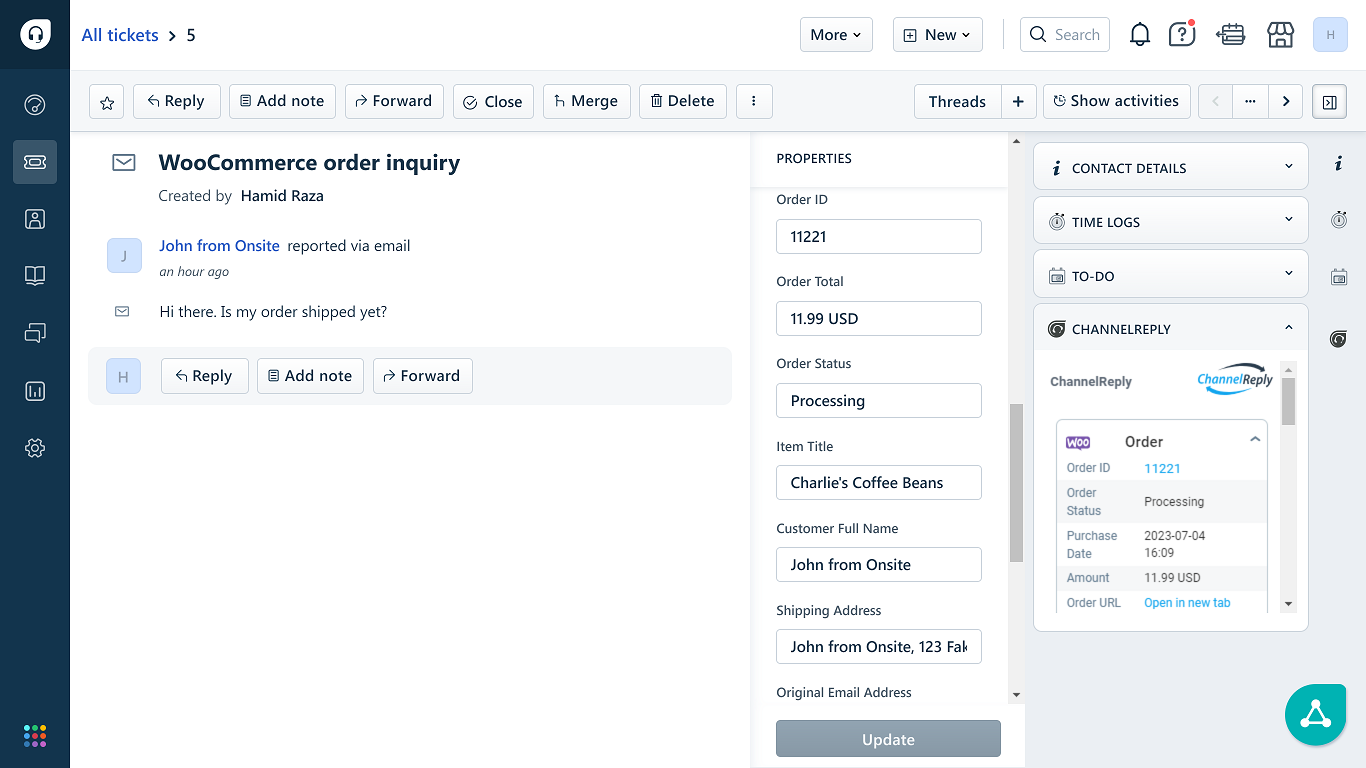Screen dimensions: 1366x768
Task: Focus the Search box
Action: tap(1065, 35)
